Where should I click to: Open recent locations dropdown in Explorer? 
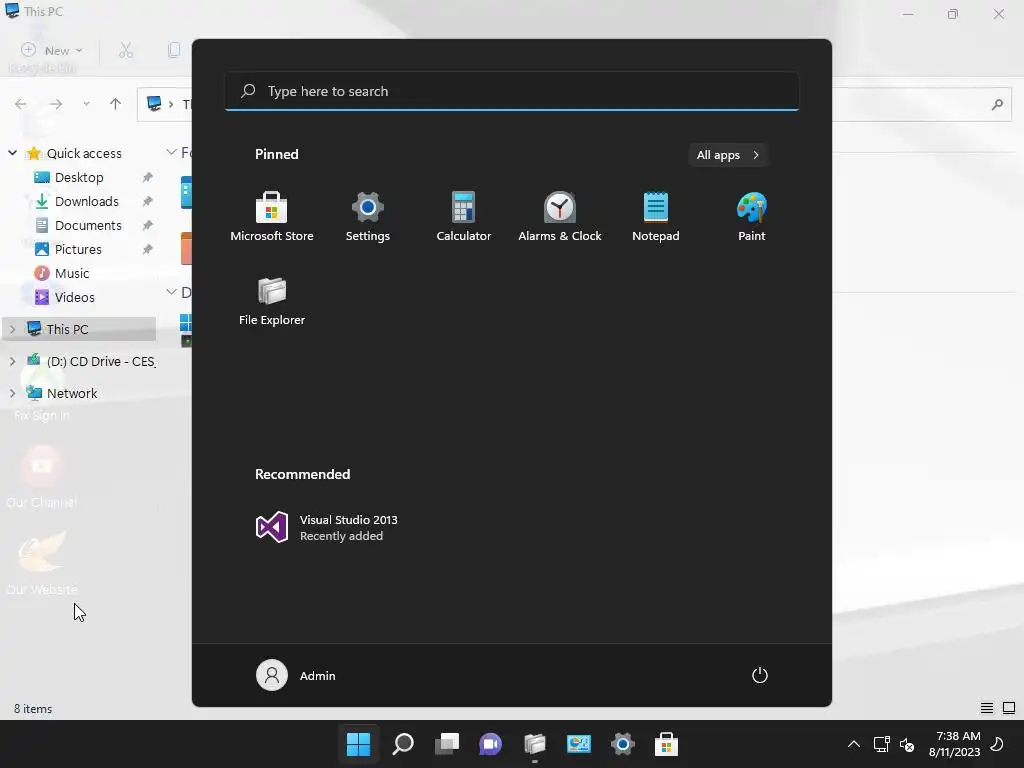86,104
